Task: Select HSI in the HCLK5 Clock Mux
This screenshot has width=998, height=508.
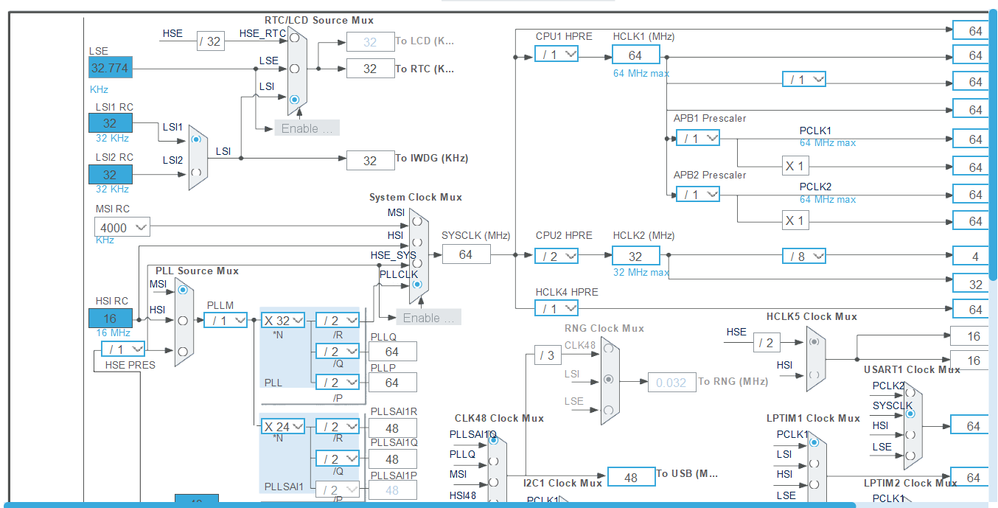Action: tap(814, 374)
